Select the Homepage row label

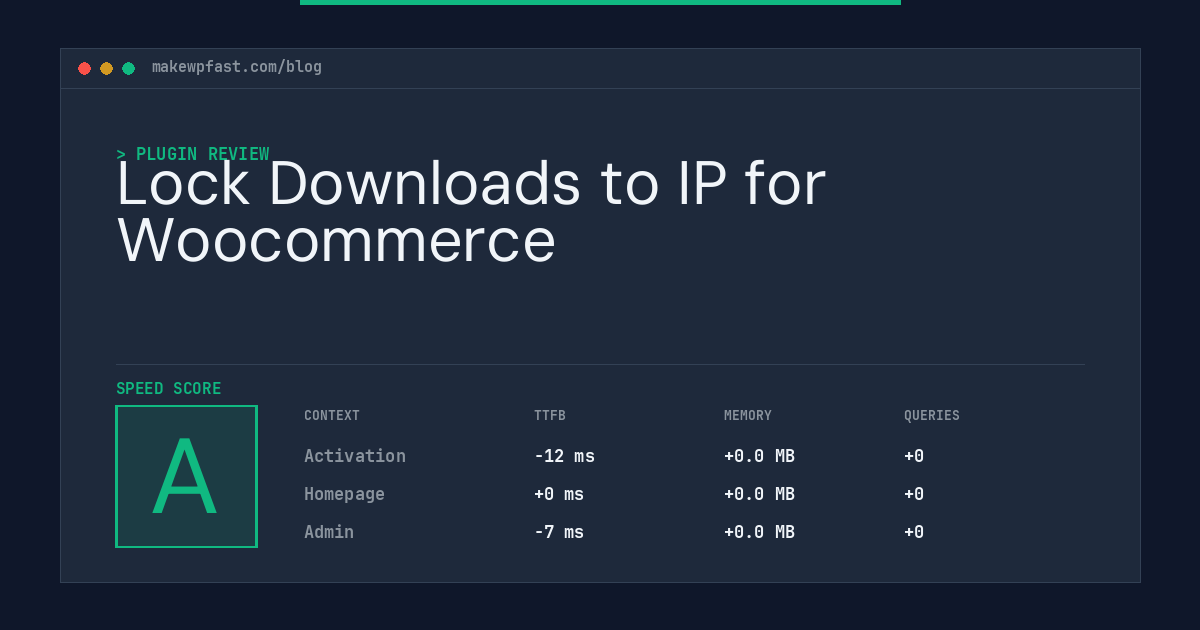pyautogui.click(x=344, y=494)
